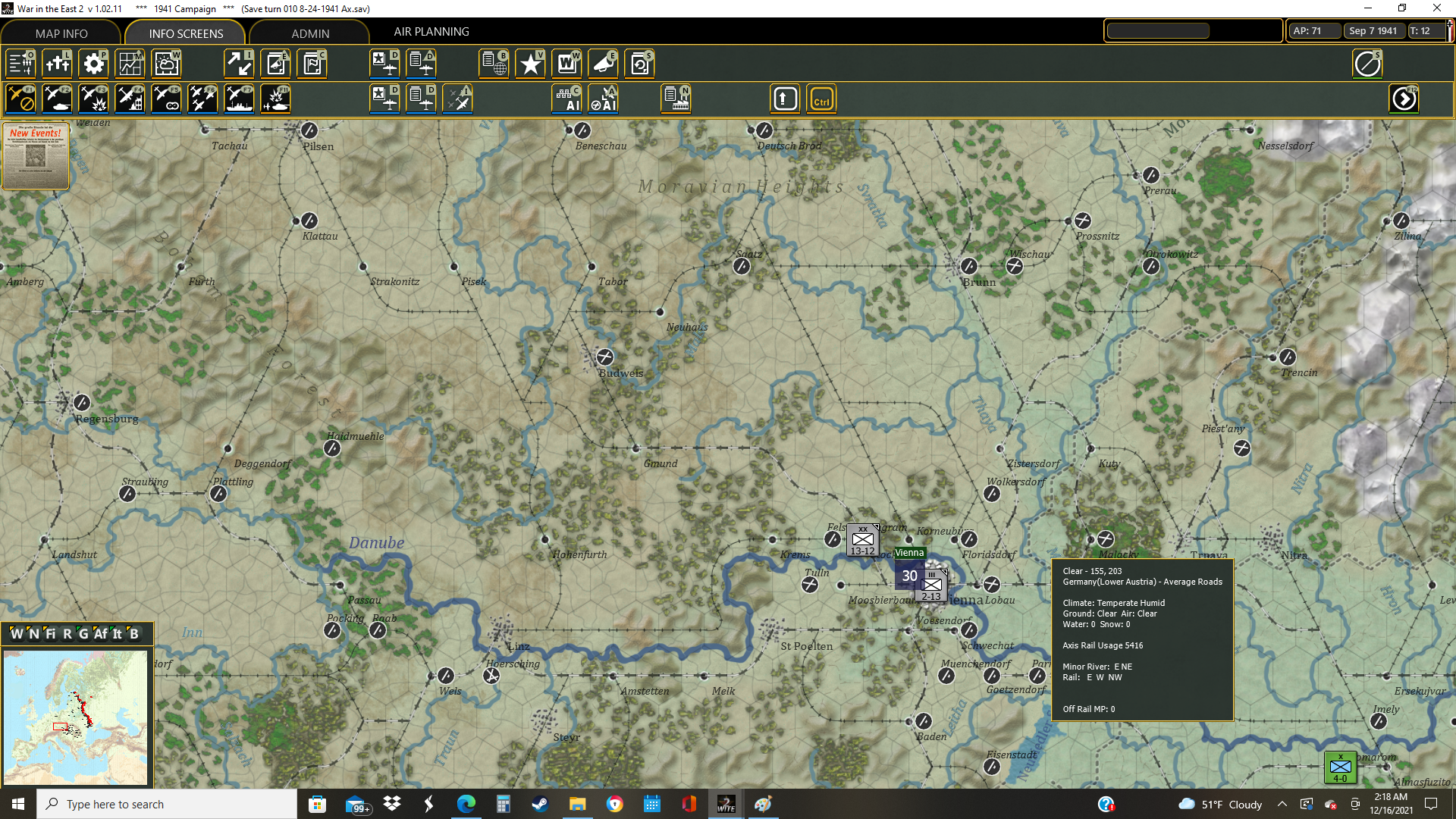Toggle the B nation filter
This screenshot has height=819, width=1456.
(x=134, y=634)
